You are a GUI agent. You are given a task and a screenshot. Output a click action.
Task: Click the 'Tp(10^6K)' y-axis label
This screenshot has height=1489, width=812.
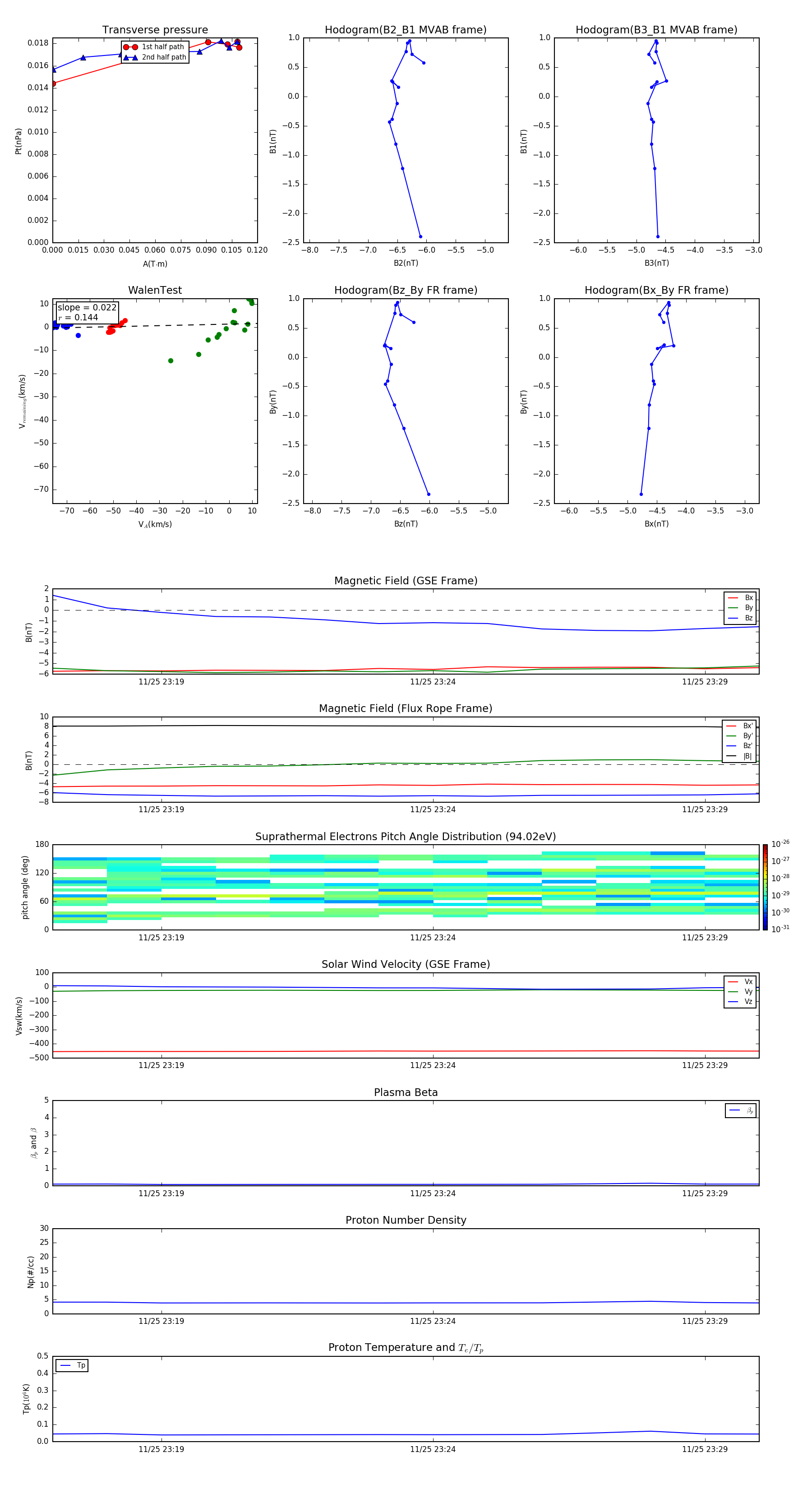26,1399
